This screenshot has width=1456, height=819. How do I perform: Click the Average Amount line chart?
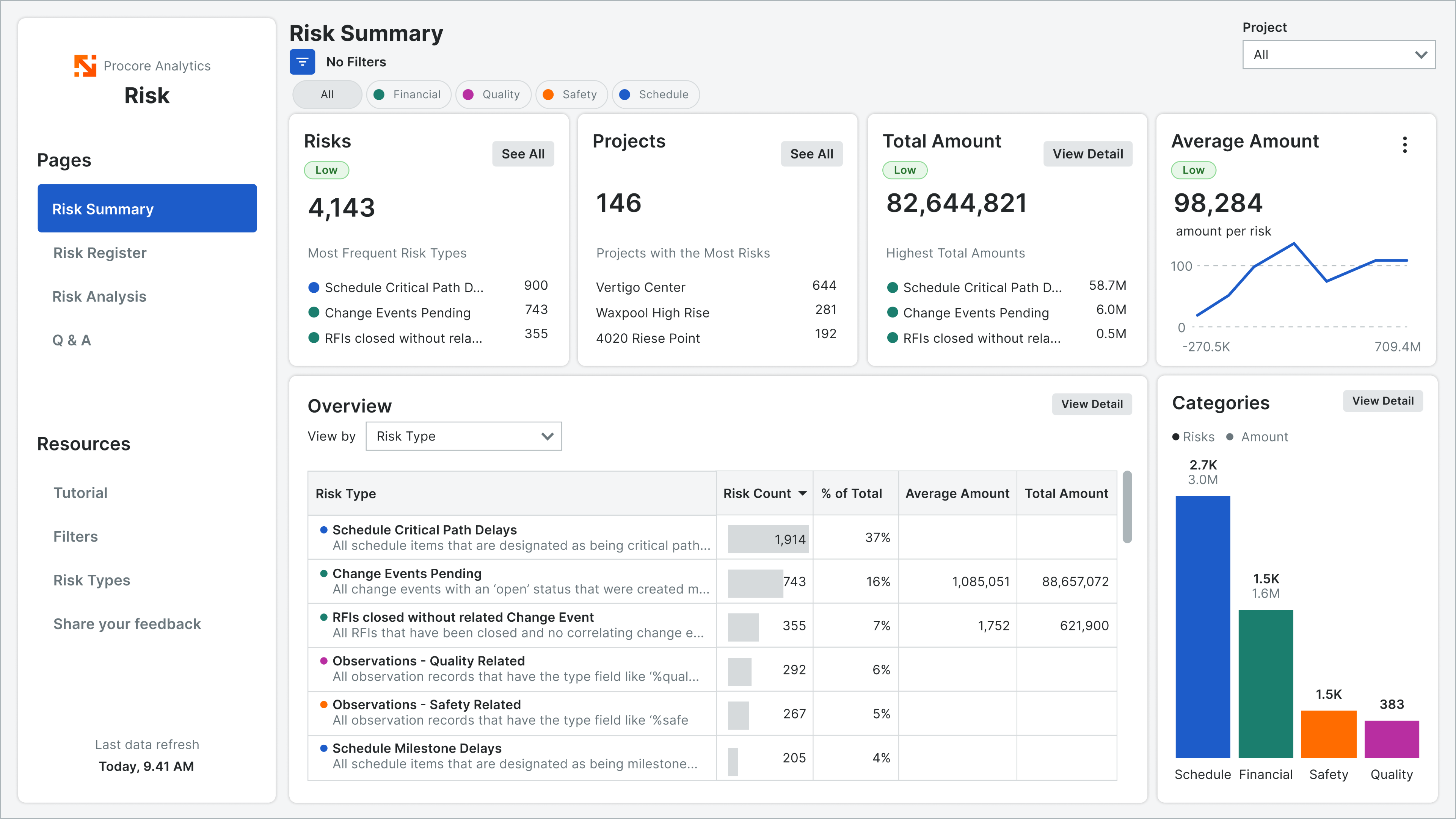tap(1302, 279)
